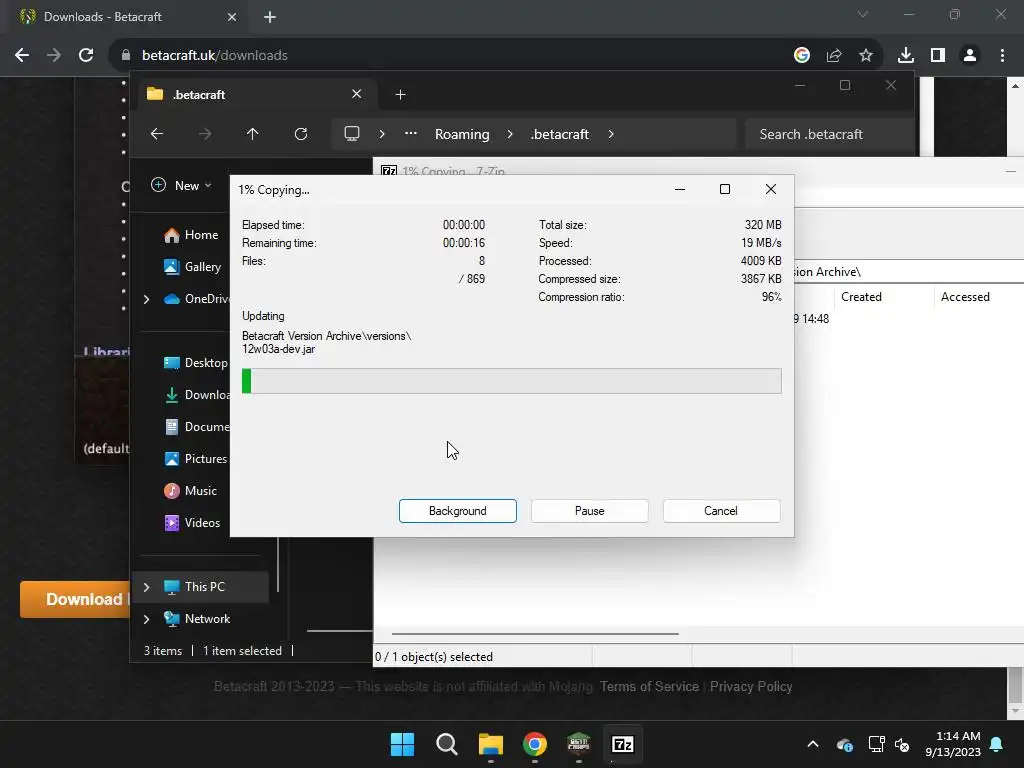Expand the This PC tree node

147,587
